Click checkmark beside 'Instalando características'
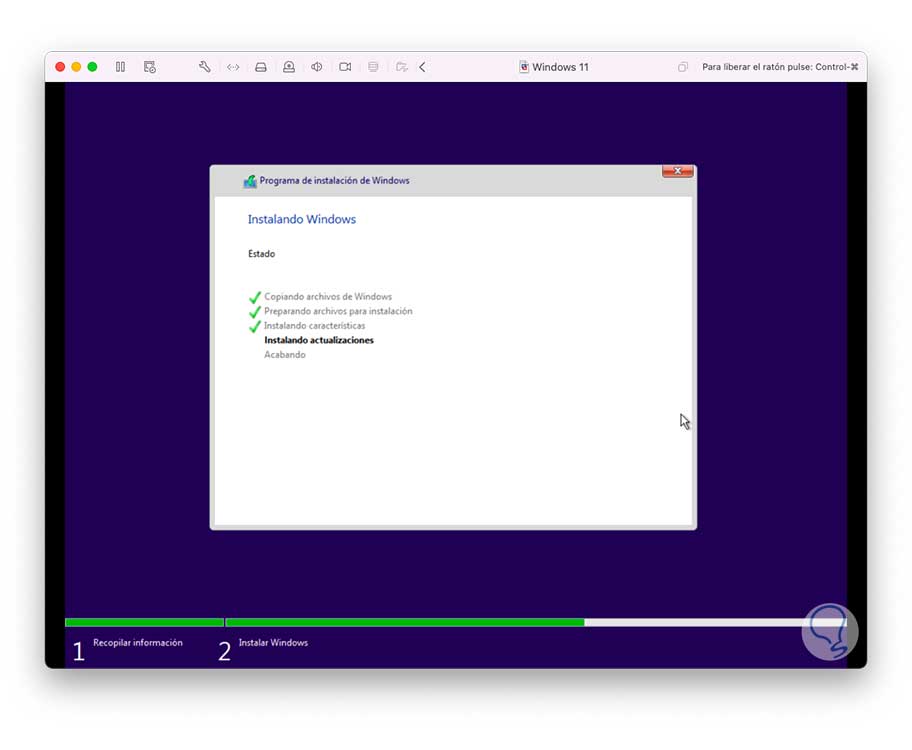The width and height of the screenshot is (912, 750). pos(255,326)
